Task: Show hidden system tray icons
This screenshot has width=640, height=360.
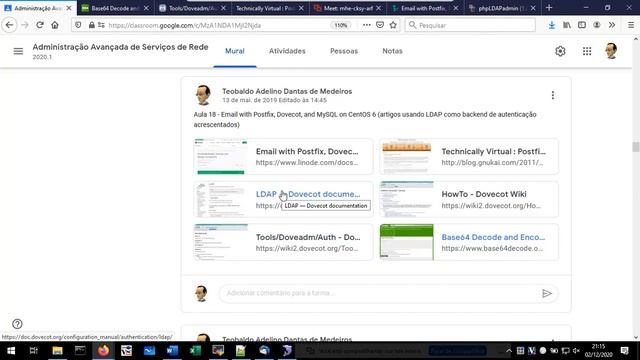Action: [509, 351]
